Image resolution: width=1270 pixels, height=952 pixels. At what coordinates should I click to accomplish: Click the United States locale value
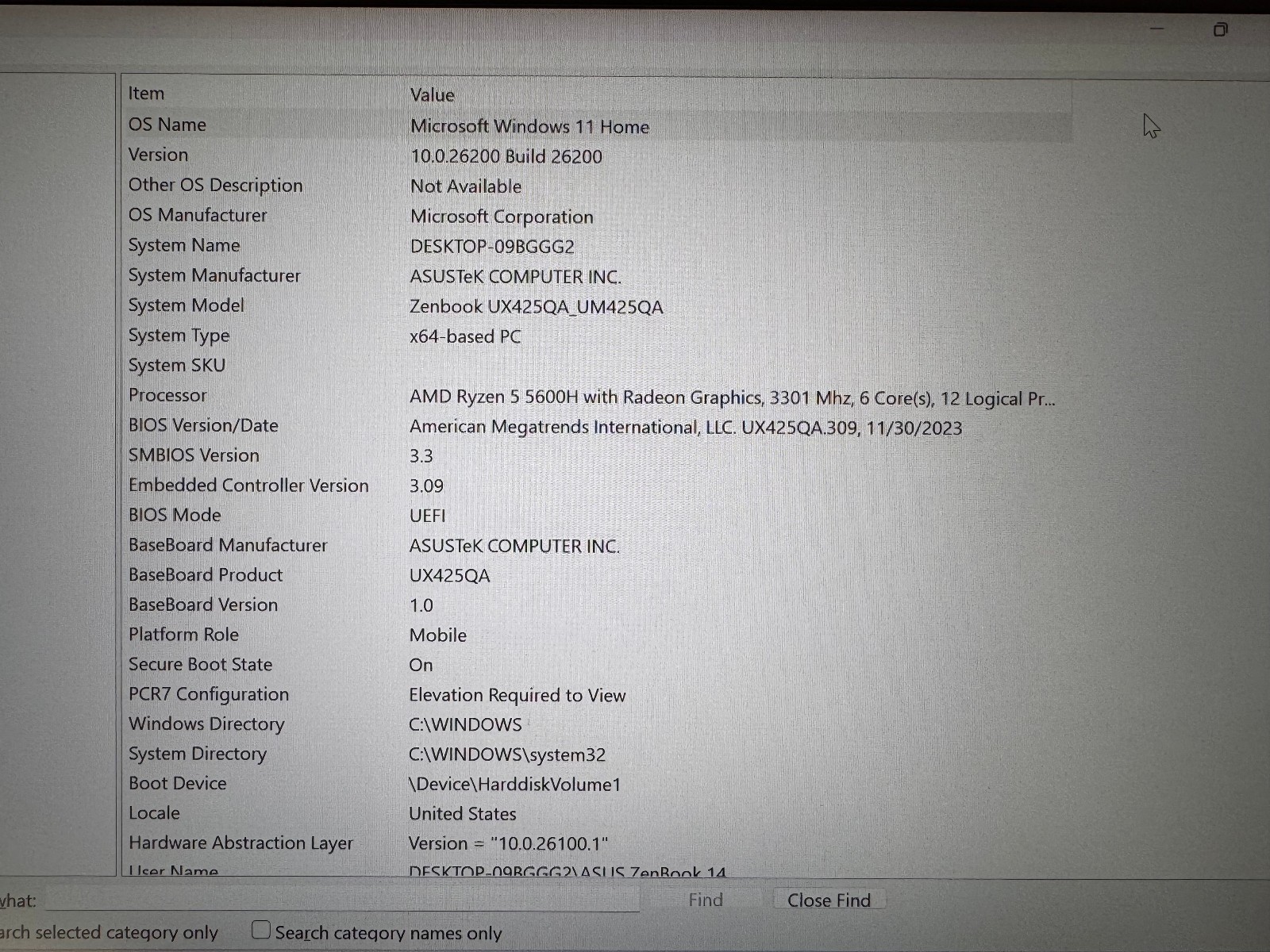[x=462, y=814]
